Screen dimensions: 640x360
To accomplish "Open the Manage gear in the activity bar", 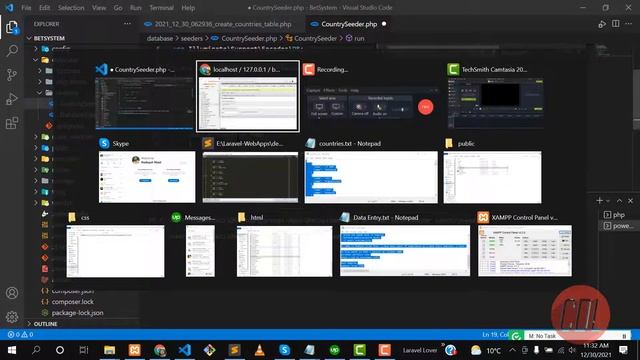I will point(12,317).
